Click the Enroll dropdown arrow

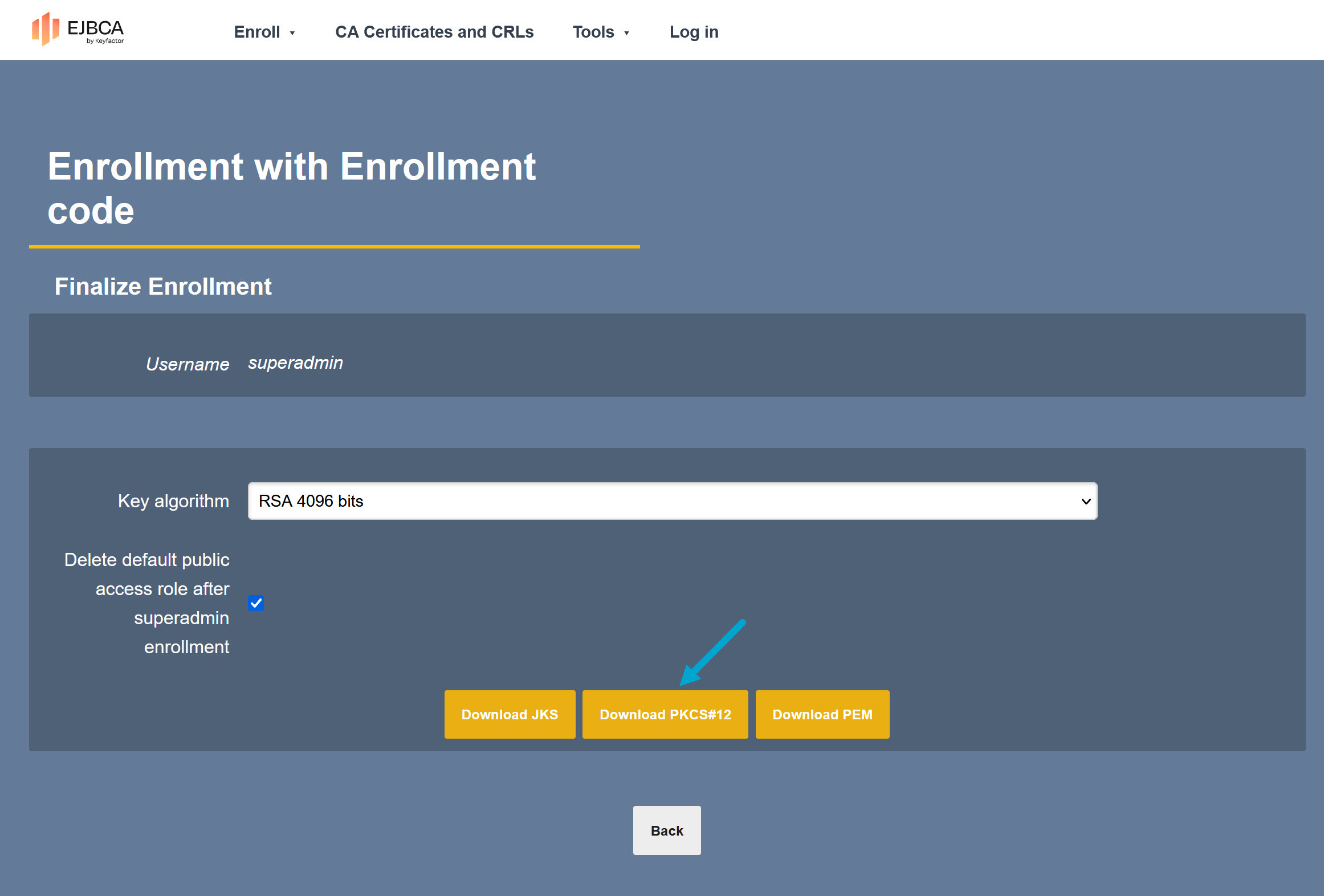pos(292,33)
